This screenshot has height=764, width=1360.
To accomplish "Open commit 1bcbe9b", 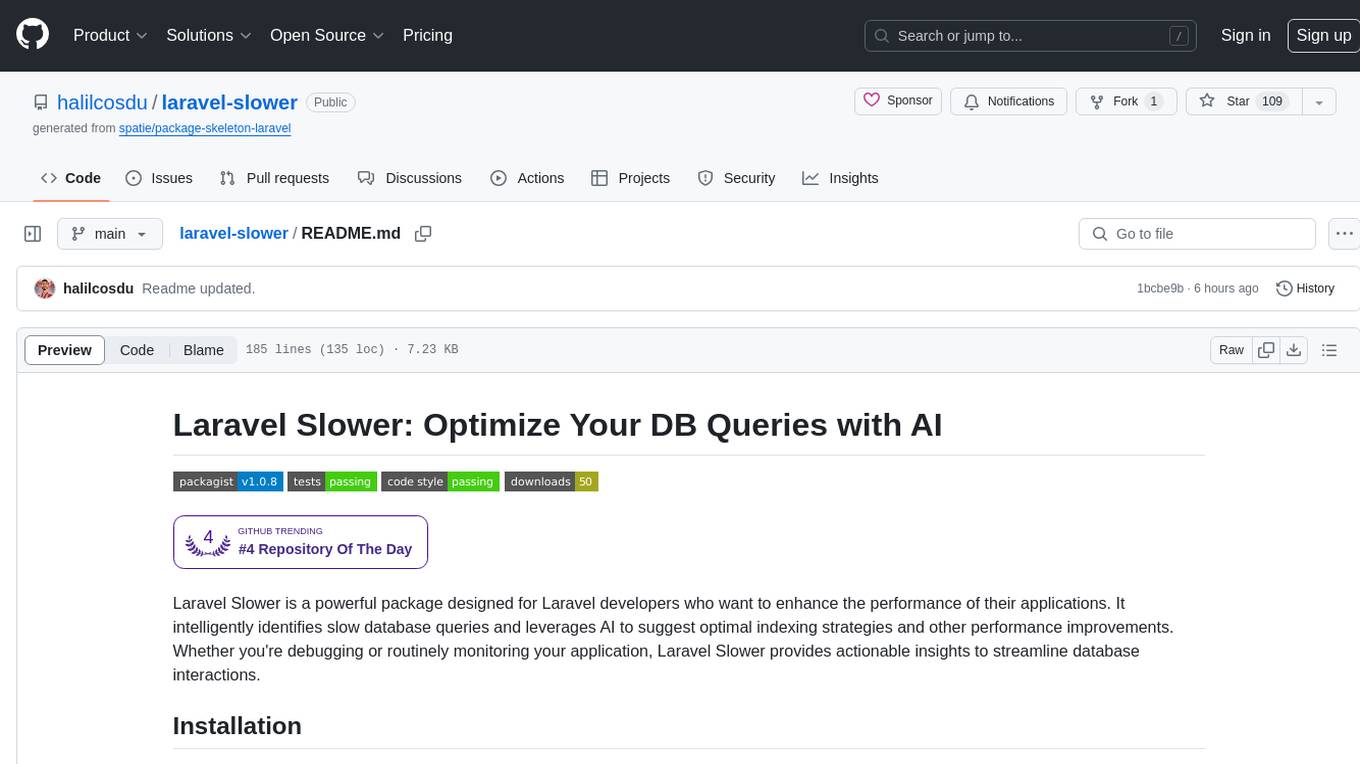I will point(1160,288).
